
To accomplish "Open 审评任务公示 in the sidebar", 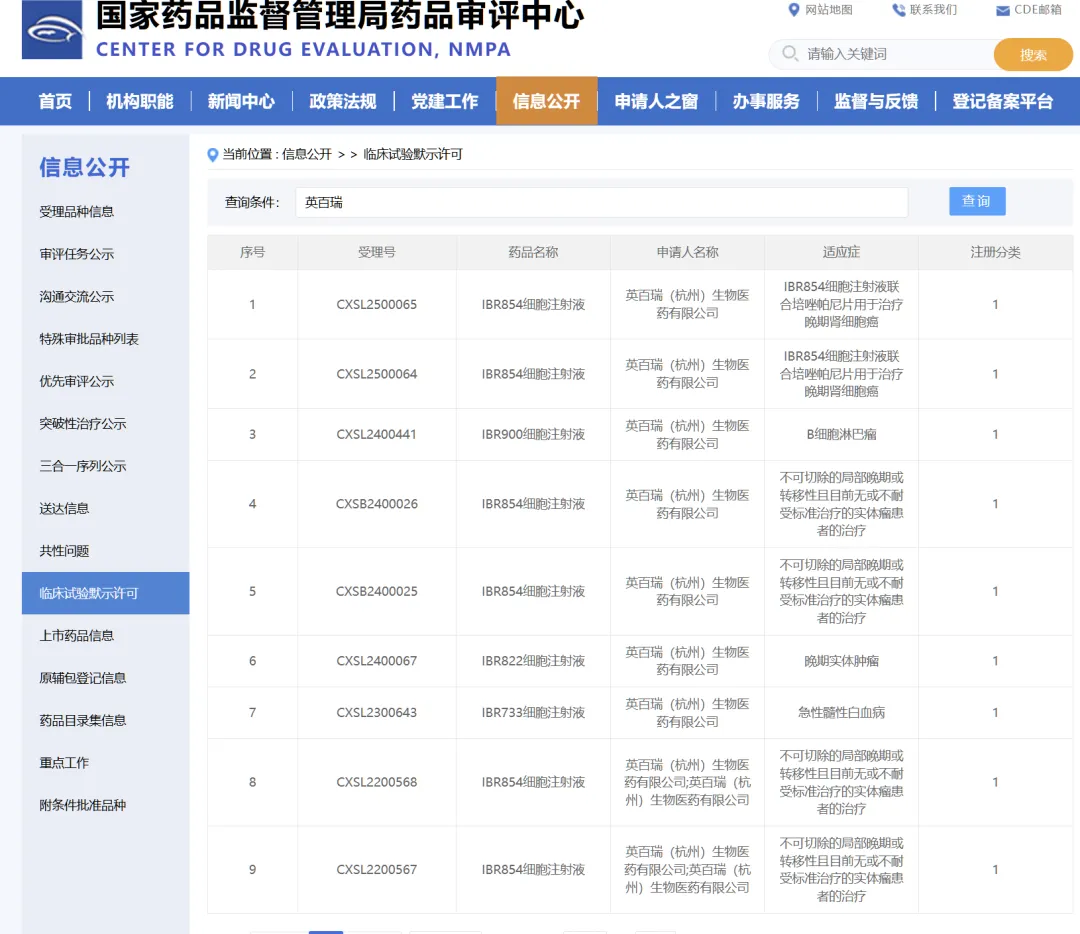I will pos(76,254).
